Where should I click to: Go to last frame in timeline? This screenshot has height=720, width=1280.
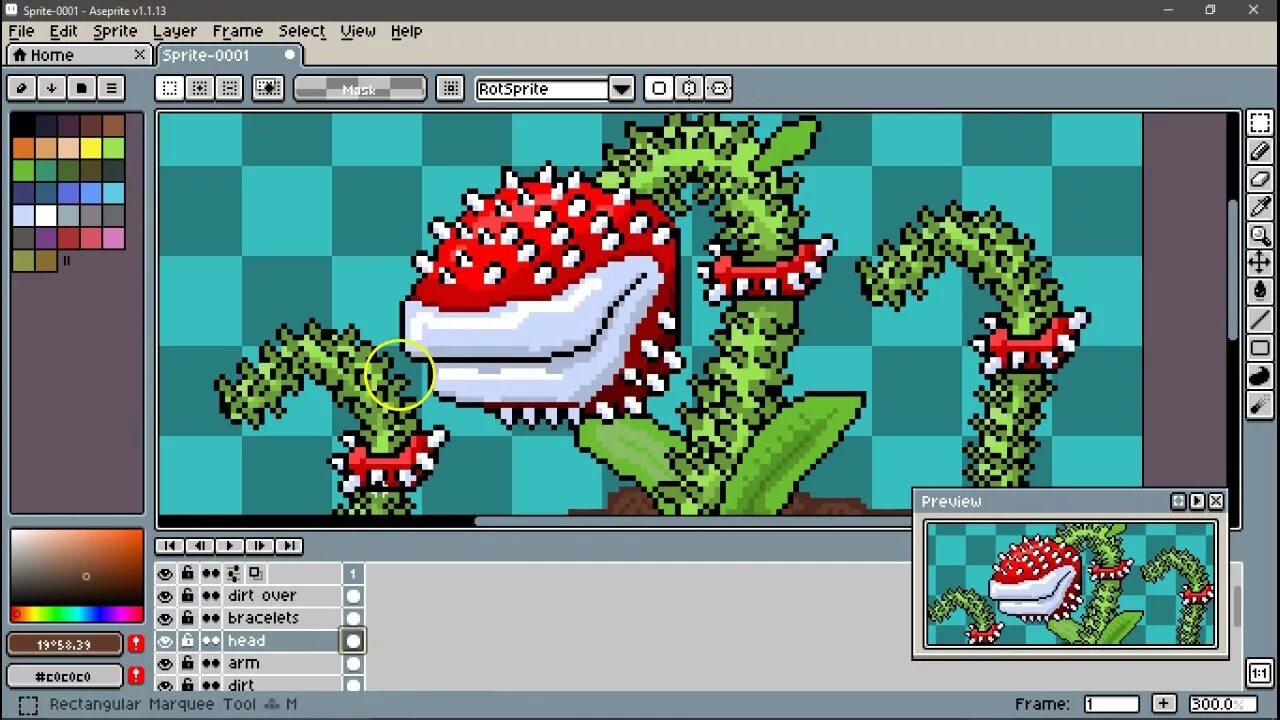(289, 545)
